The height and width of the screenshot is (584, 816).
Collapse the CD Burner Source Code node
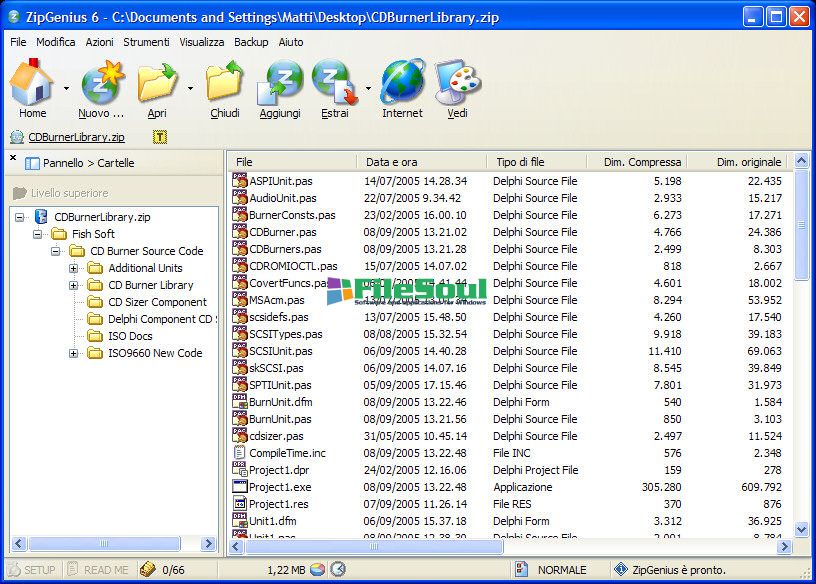pyautogui.click(x=56, y=251)
